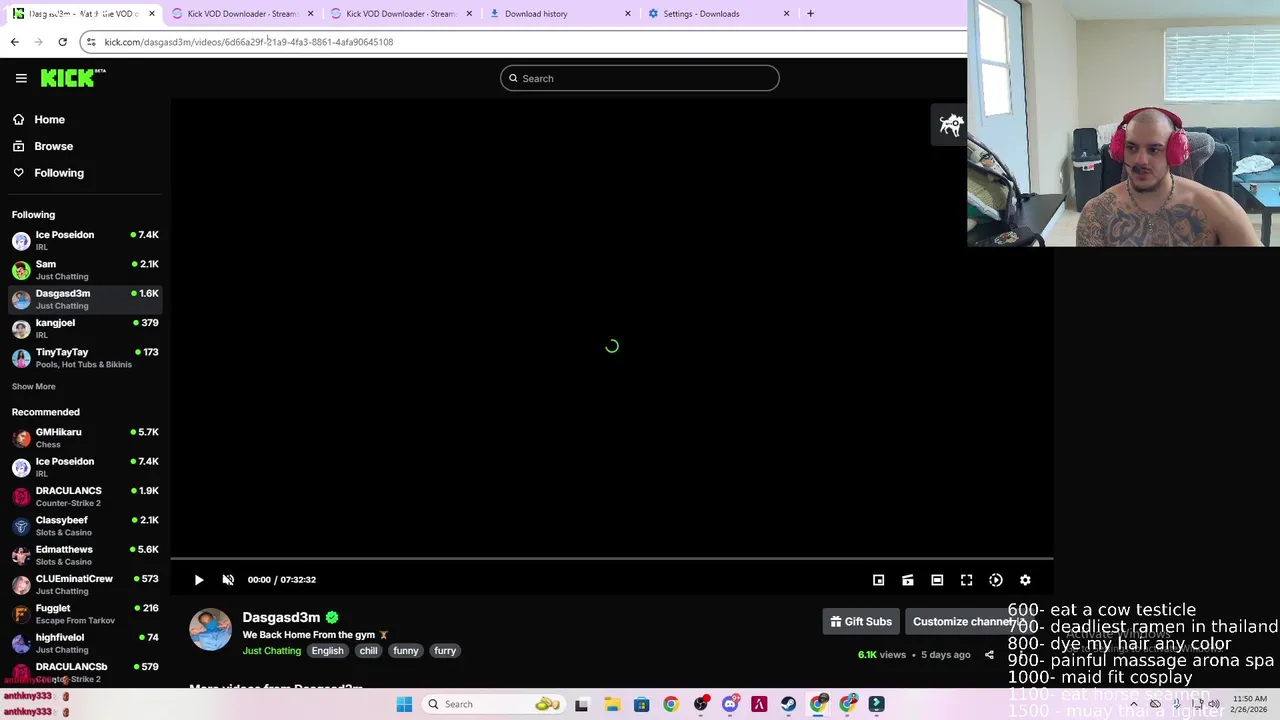The height and width of the screenshot is (720, 1280).
Task: Close the Download history tab
Action: pos(628,14)
